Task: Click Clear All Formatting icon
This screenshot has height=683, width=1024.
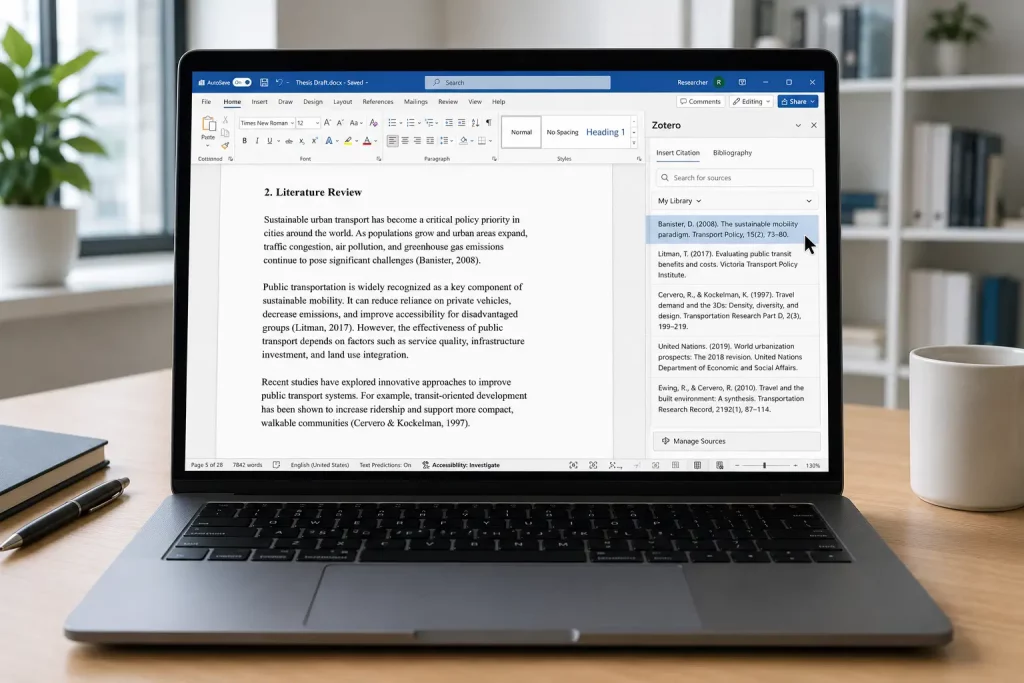Action: [374, 123]
